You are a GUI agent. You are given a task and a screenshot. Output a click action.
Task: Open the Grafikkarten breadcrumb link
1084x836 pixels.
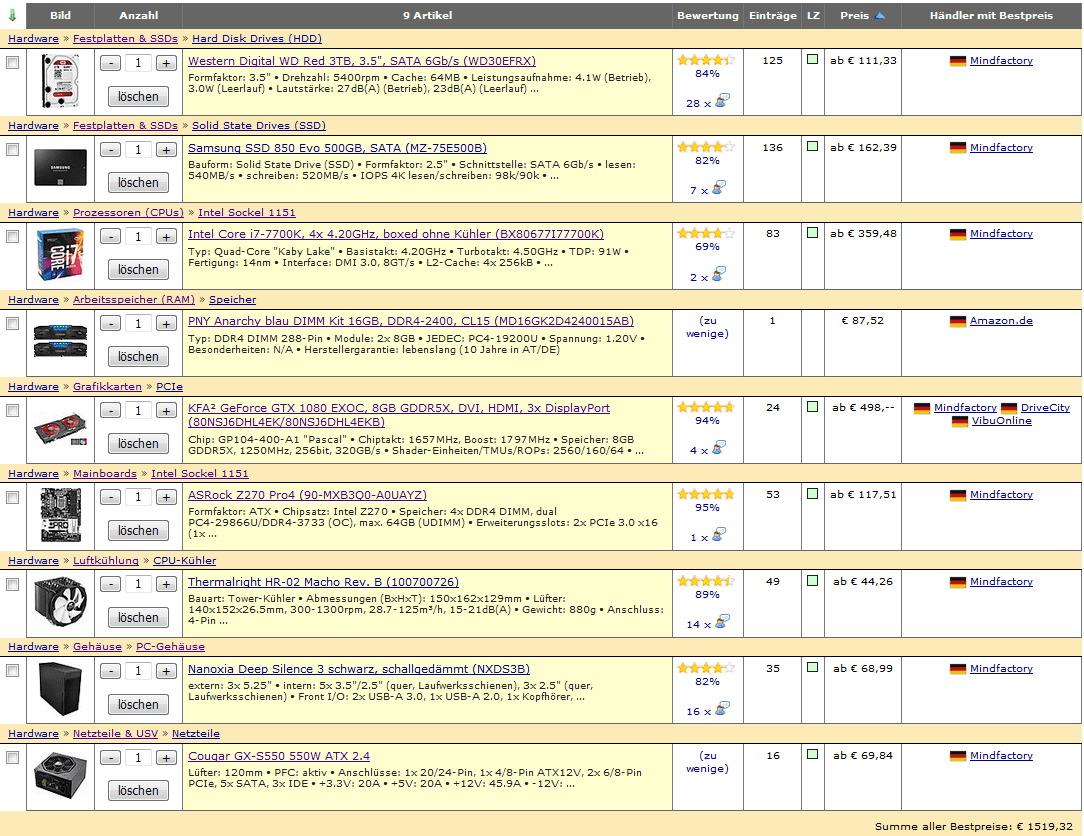(x=107, y=387)
